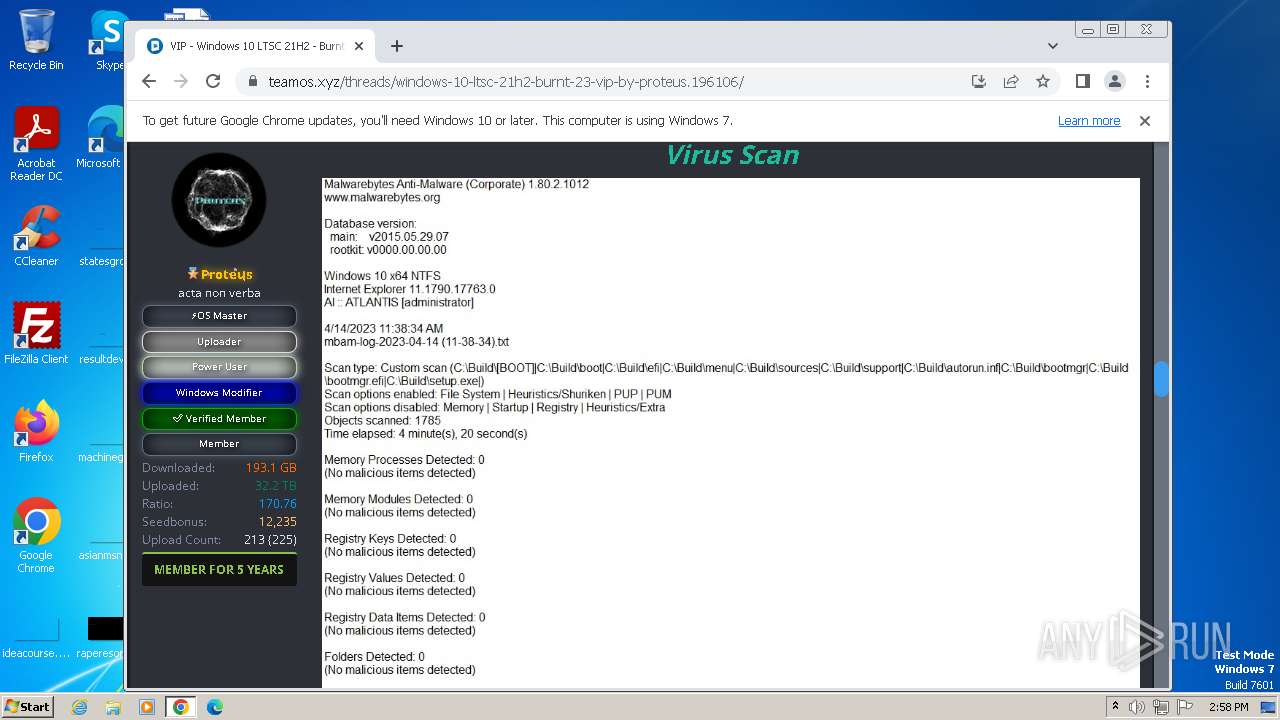Screen dimensions: 1280x720
Task: Select the Seedbonus value 12,235
Action: click(278, 522)
